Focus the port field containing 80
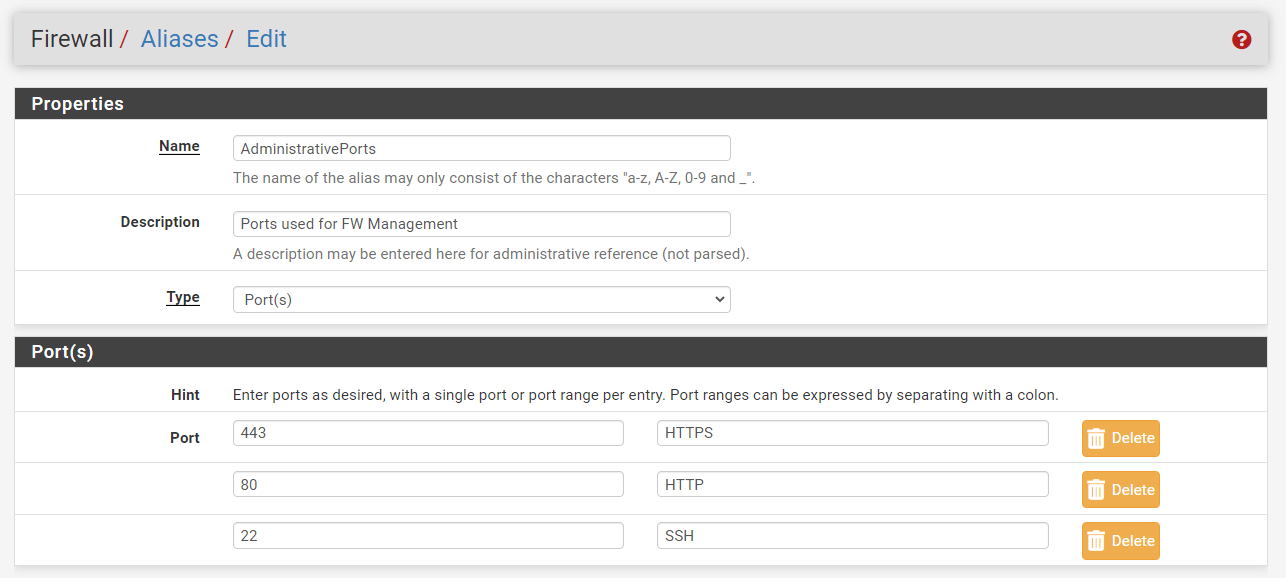 pyautogui.click(x=428, y=484)
